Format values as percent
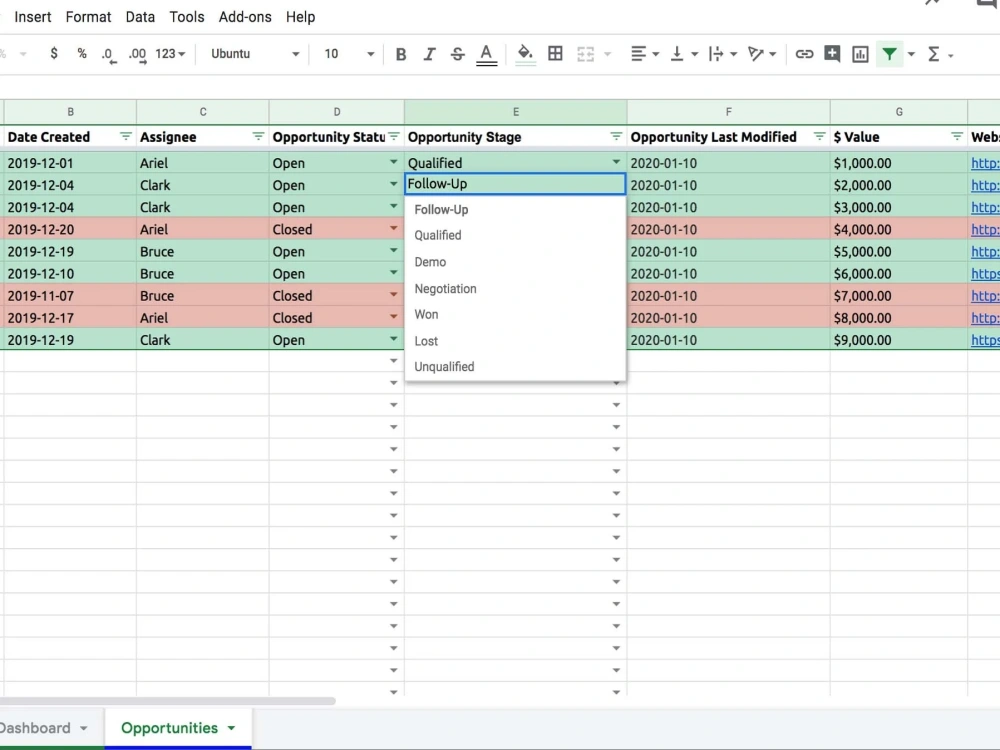Image resolution: width=1000 pixels, height=750 pixels. pyautogui.click(x=81, y=54)
